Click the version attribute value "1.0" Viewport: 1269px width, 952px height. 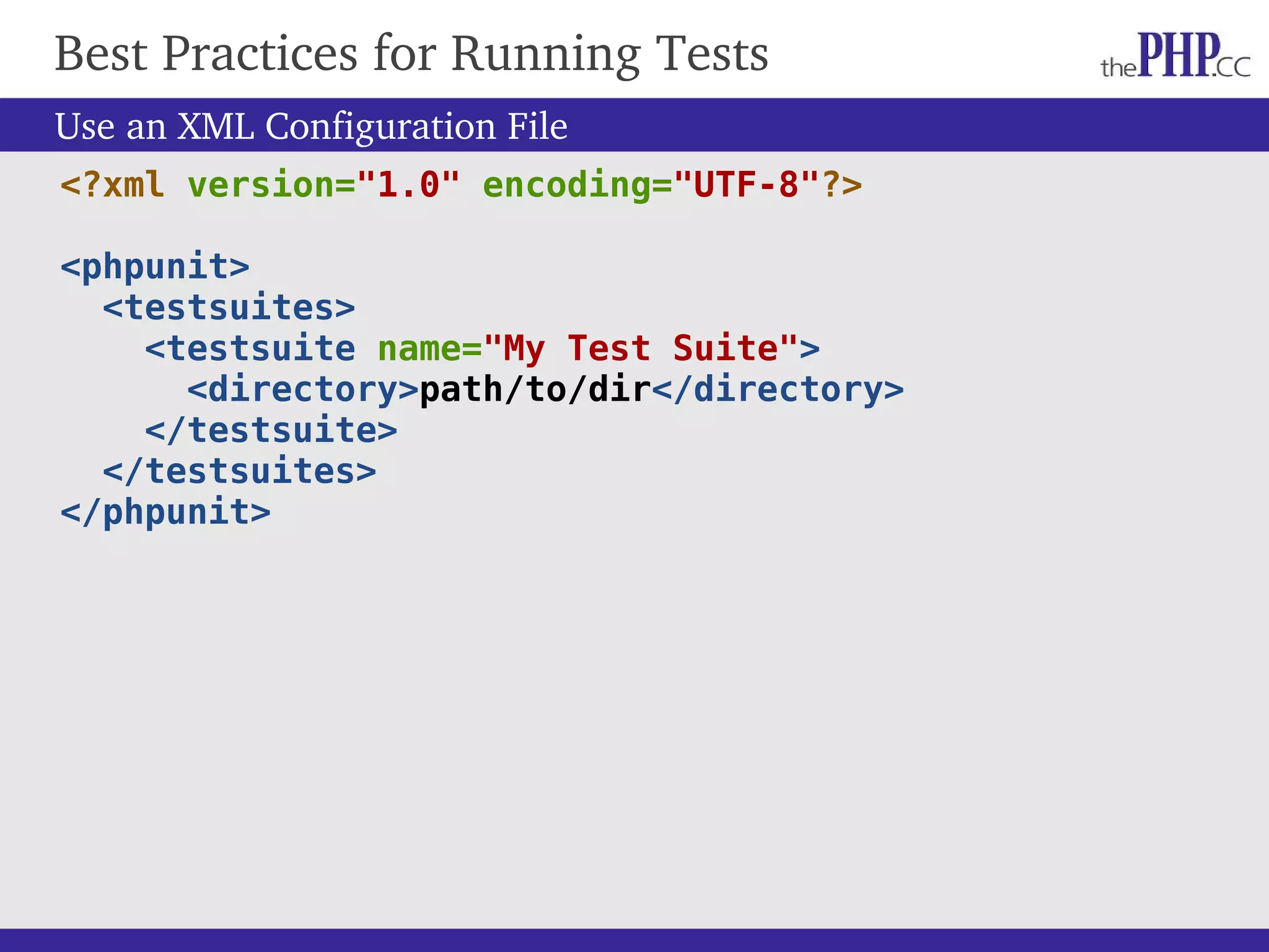[x=409, y=185]
